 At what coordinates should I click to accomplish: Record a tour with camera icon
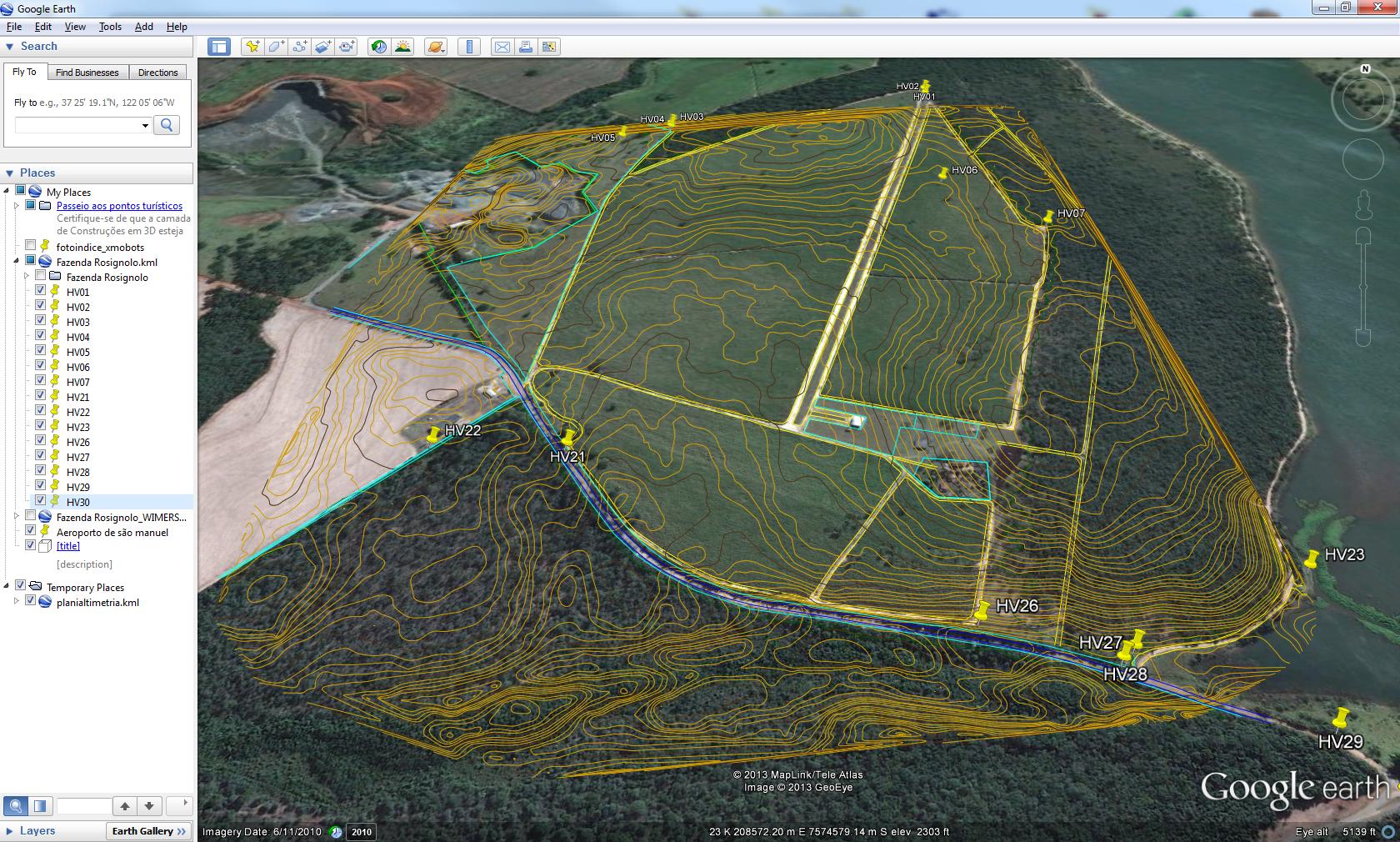click(347, 47)
